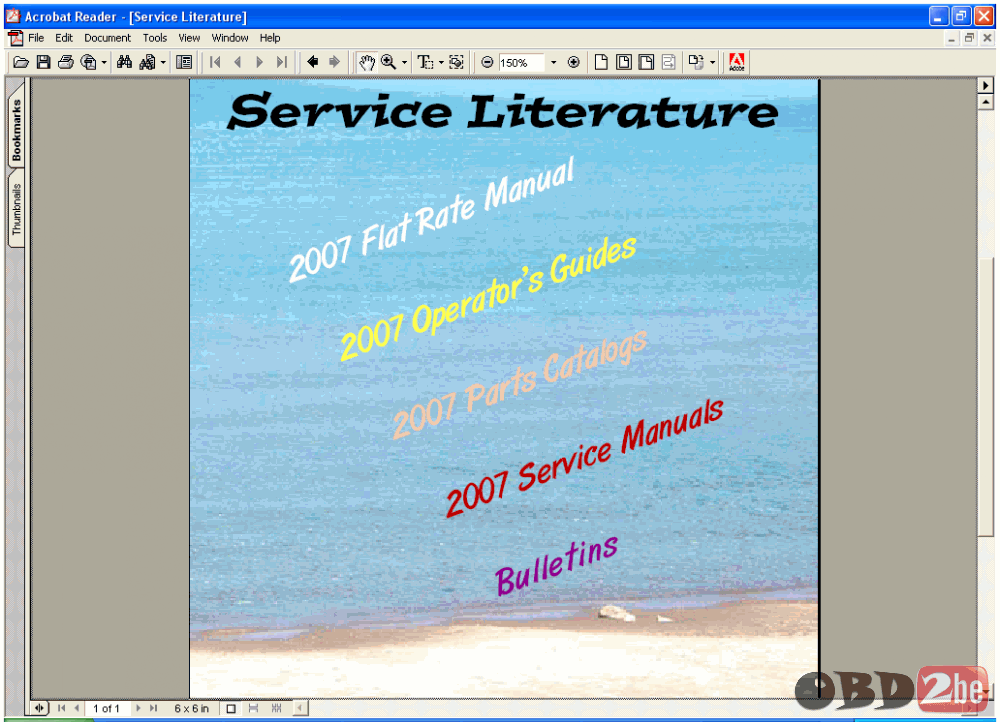Viewport: 1000px width, 722px height.
Task: Select Single Page layout in status bar
Action: tap(231, 709)
